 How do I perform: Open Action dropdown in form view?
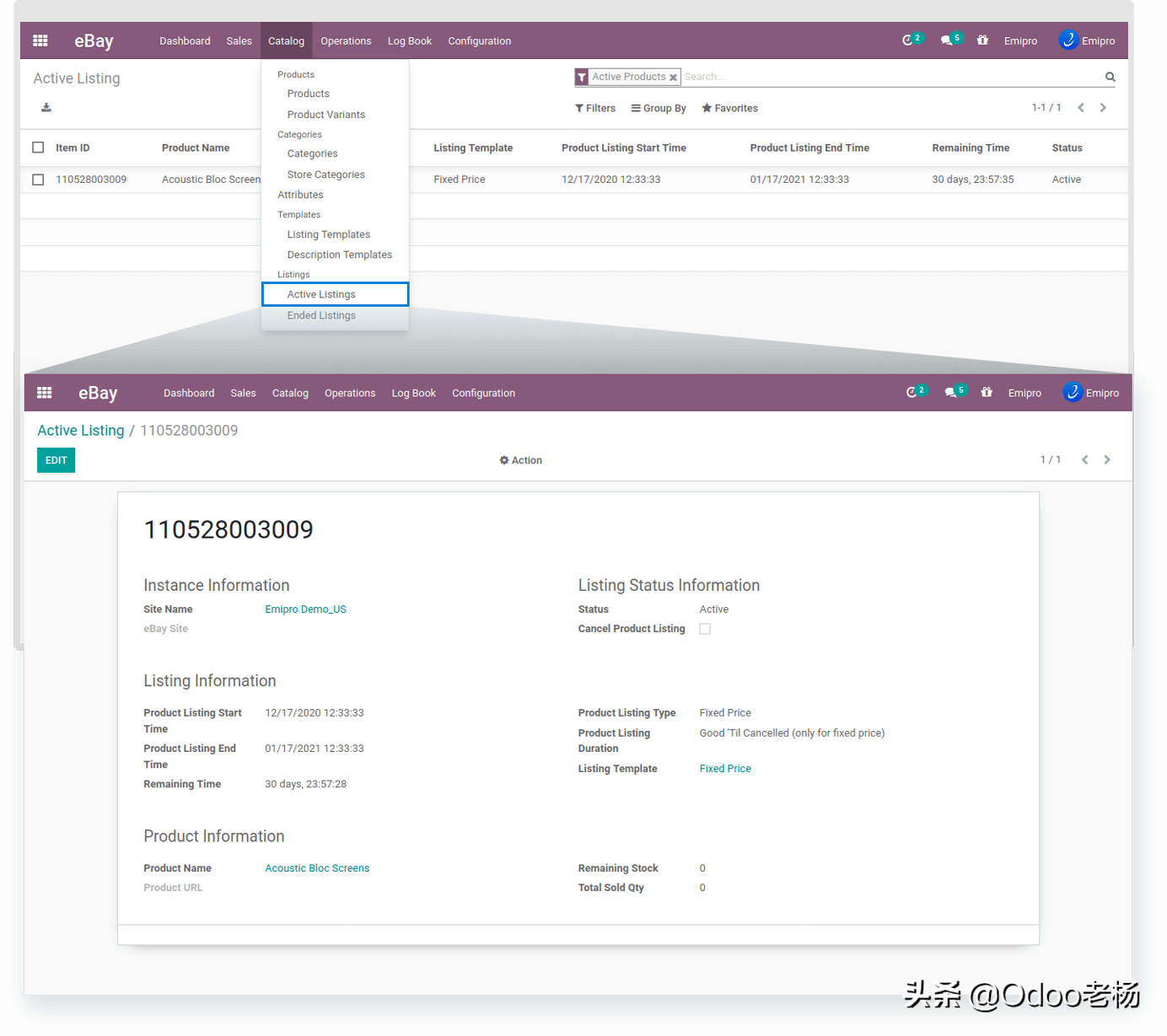pyautogui.click(x=520, y=460)
